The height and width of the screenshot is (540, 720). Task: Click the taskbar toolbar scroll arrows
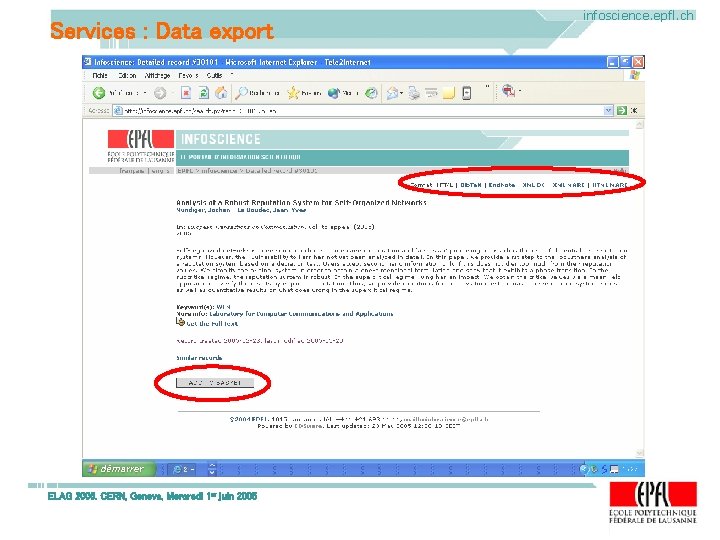click(x=212, y=469)
